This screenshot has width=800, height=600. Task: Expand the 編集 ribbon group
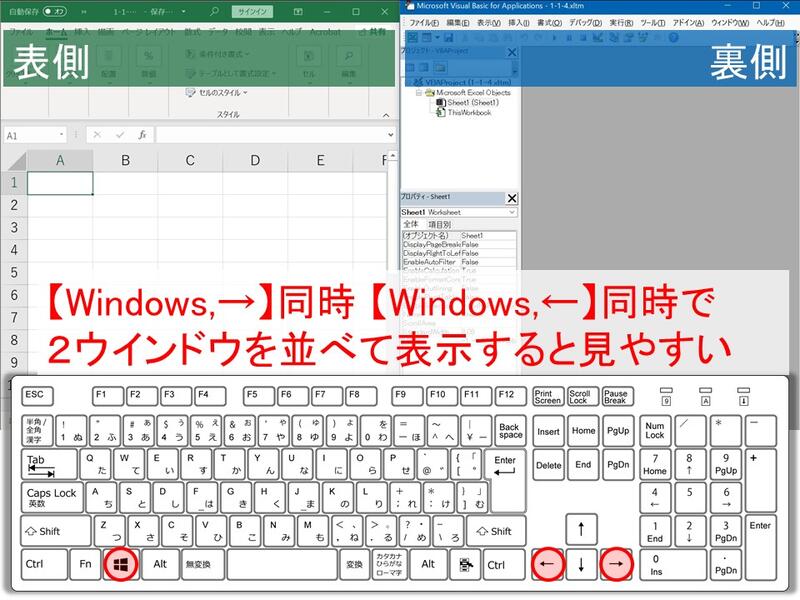point(349,63)
